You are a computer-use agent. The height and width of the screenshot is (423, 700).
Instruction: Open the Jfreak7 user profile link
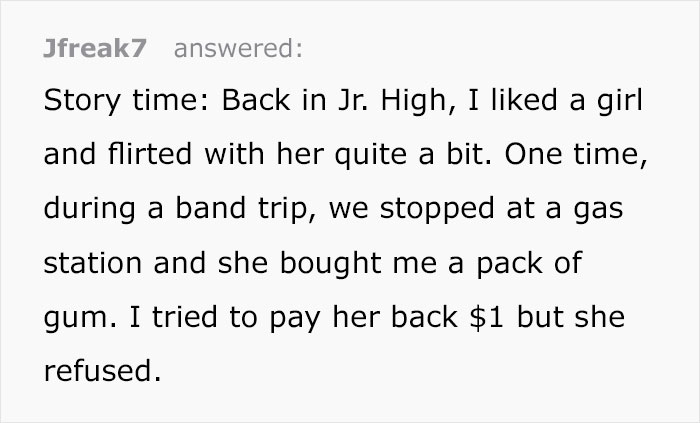(x=95, y=48)
